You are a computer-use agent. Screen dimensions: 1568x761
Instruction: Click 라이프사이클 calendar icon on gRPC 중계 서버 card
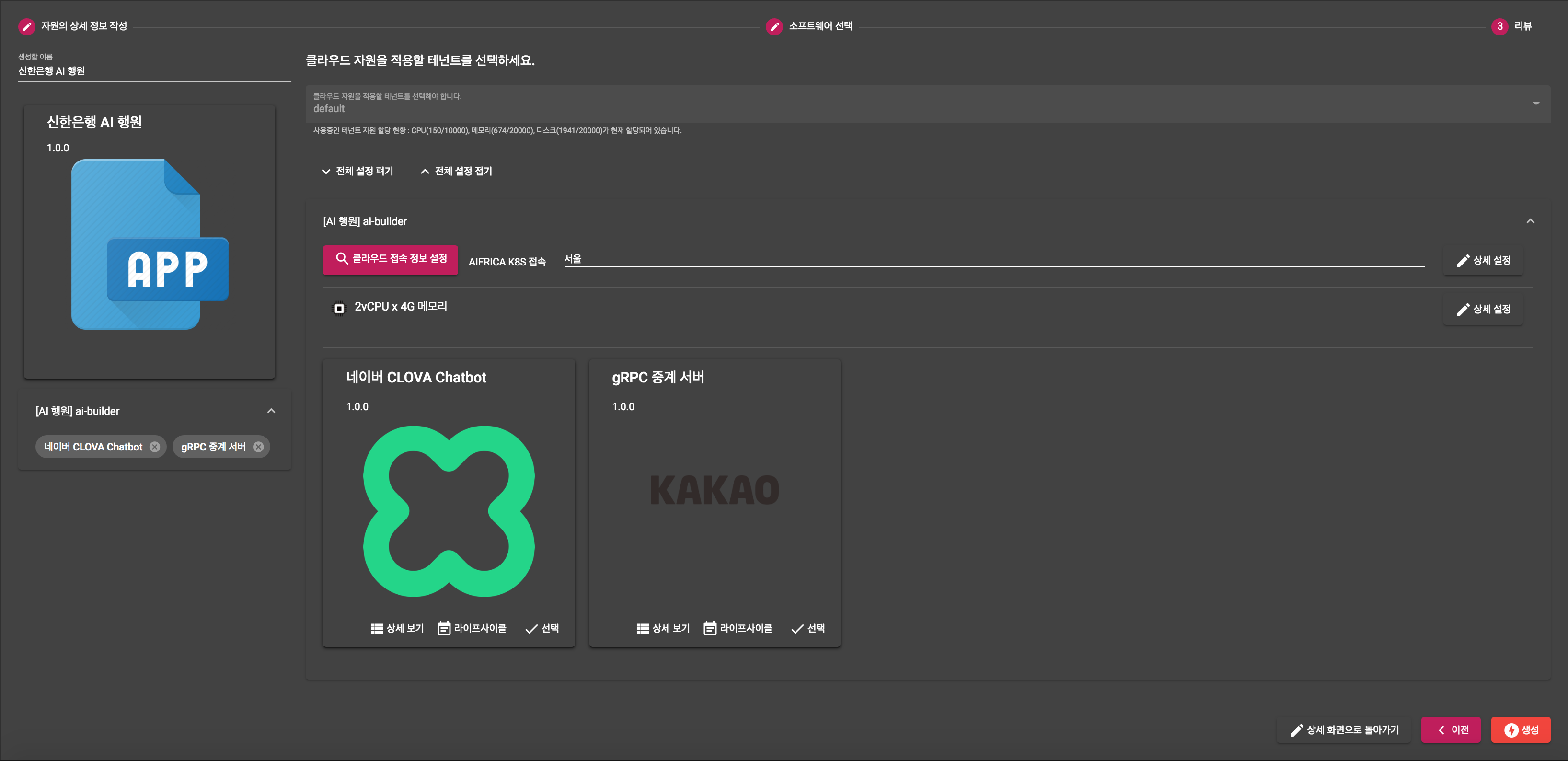click(x=709, y=628)
